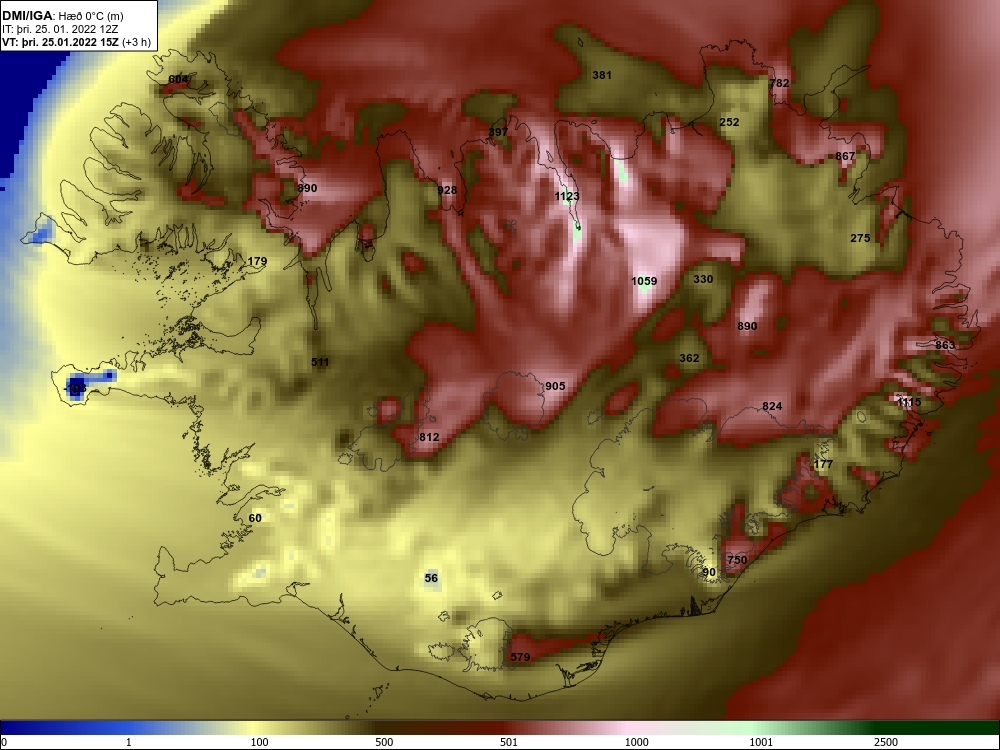The image size is (1000, 750).
Task: Select the map value 867
Action: tap(845, 156)
